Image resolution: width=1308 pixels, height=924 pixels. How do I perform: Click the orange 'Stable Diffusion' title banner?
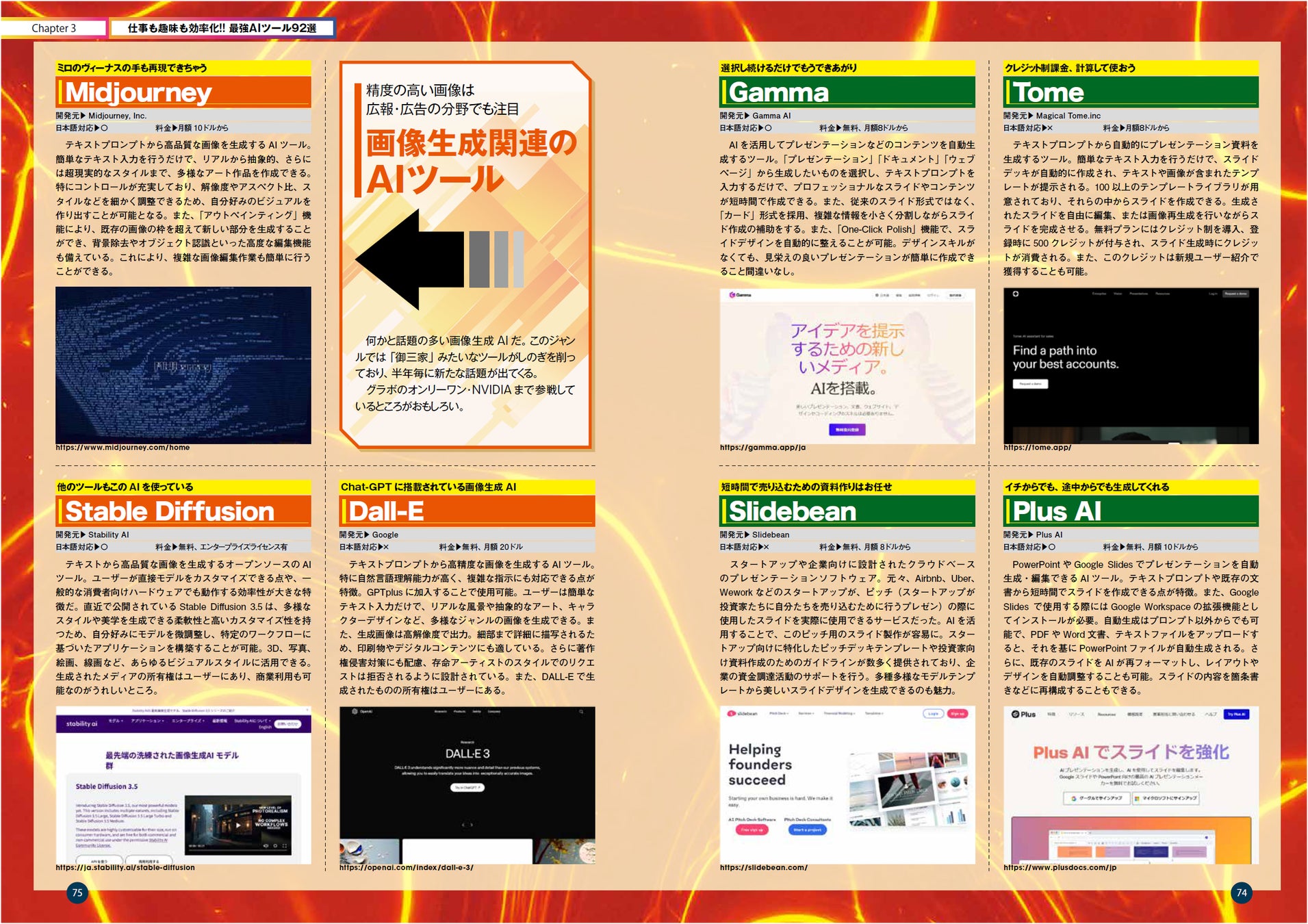click(x=183, y=511)
